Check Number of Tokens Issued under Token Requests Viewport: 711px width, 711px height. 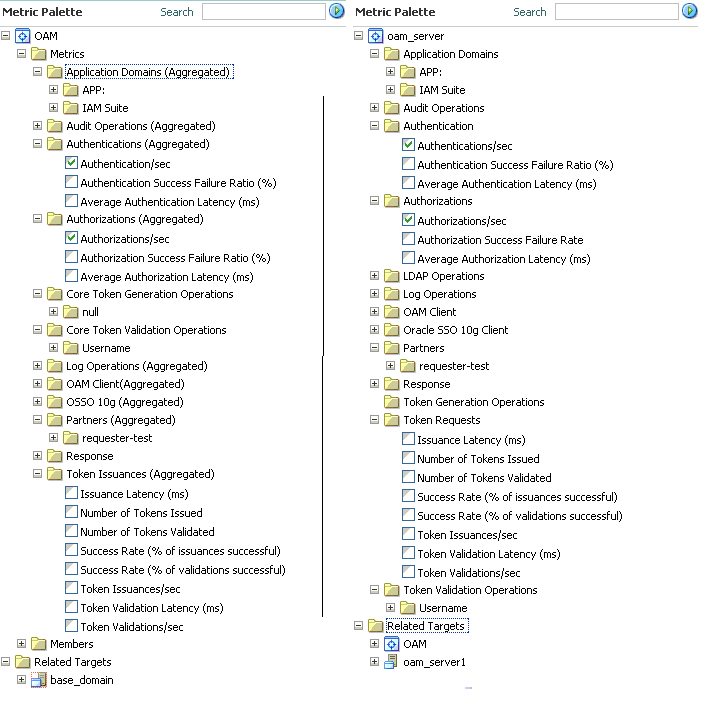click(x=408, y=458)
